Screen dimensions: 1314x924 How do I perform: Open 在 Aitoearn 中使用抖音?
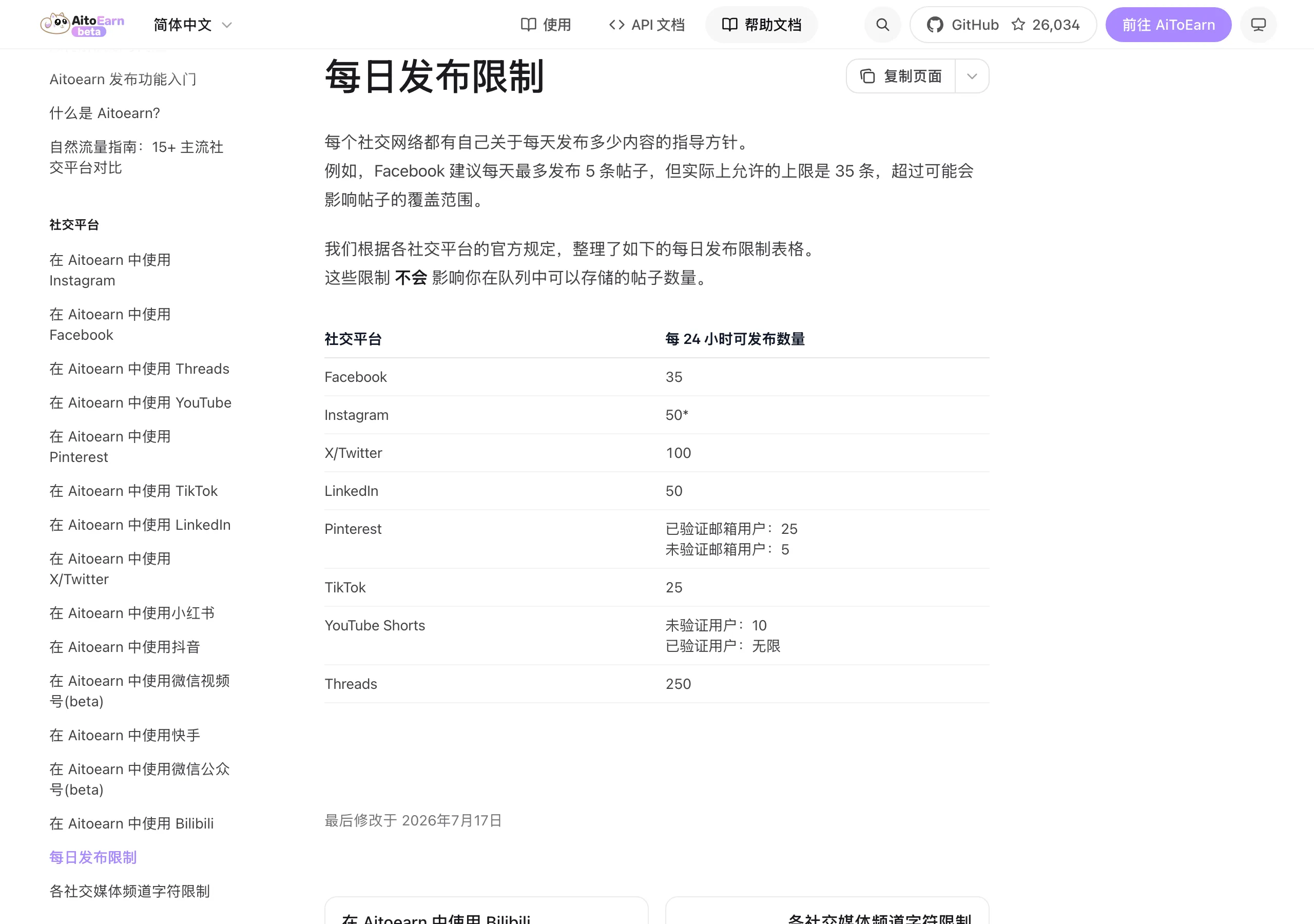125,646
